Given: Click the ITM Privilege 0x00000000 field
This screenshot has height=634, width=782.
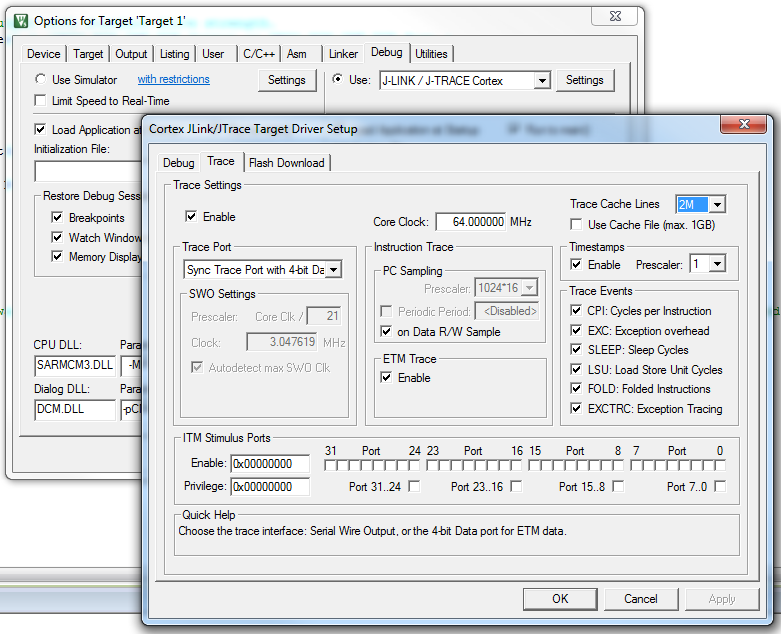Looking at the screenshot, I should [270, 486].
